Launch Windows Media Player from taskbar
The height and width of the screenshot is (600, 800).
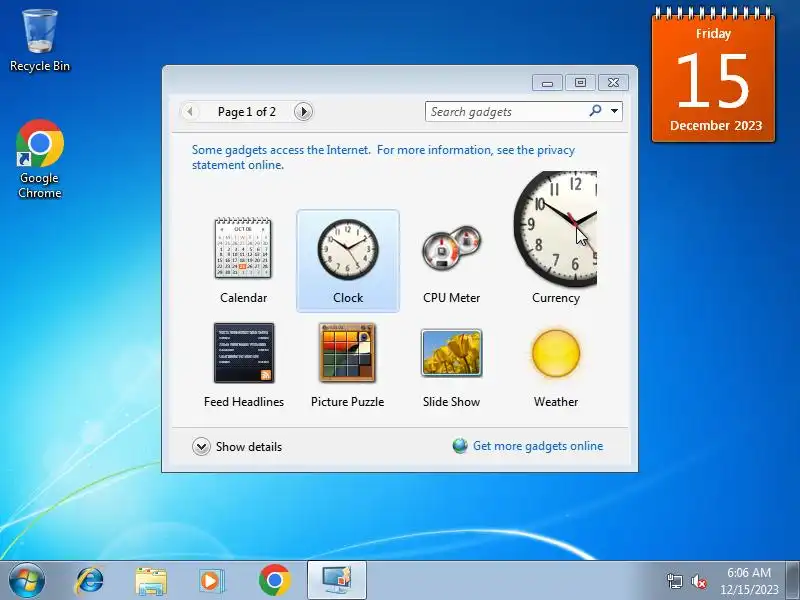click(x=211, y=581)
